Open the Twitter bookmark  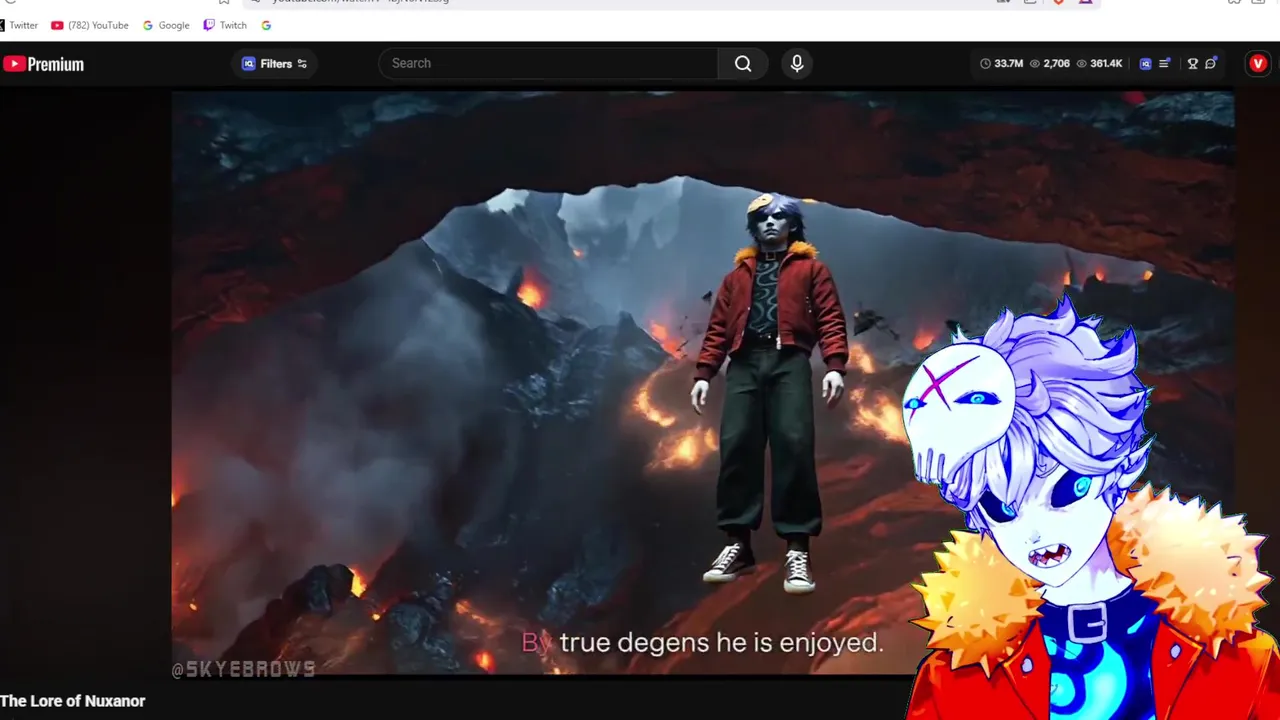click(x=17, y=25)
